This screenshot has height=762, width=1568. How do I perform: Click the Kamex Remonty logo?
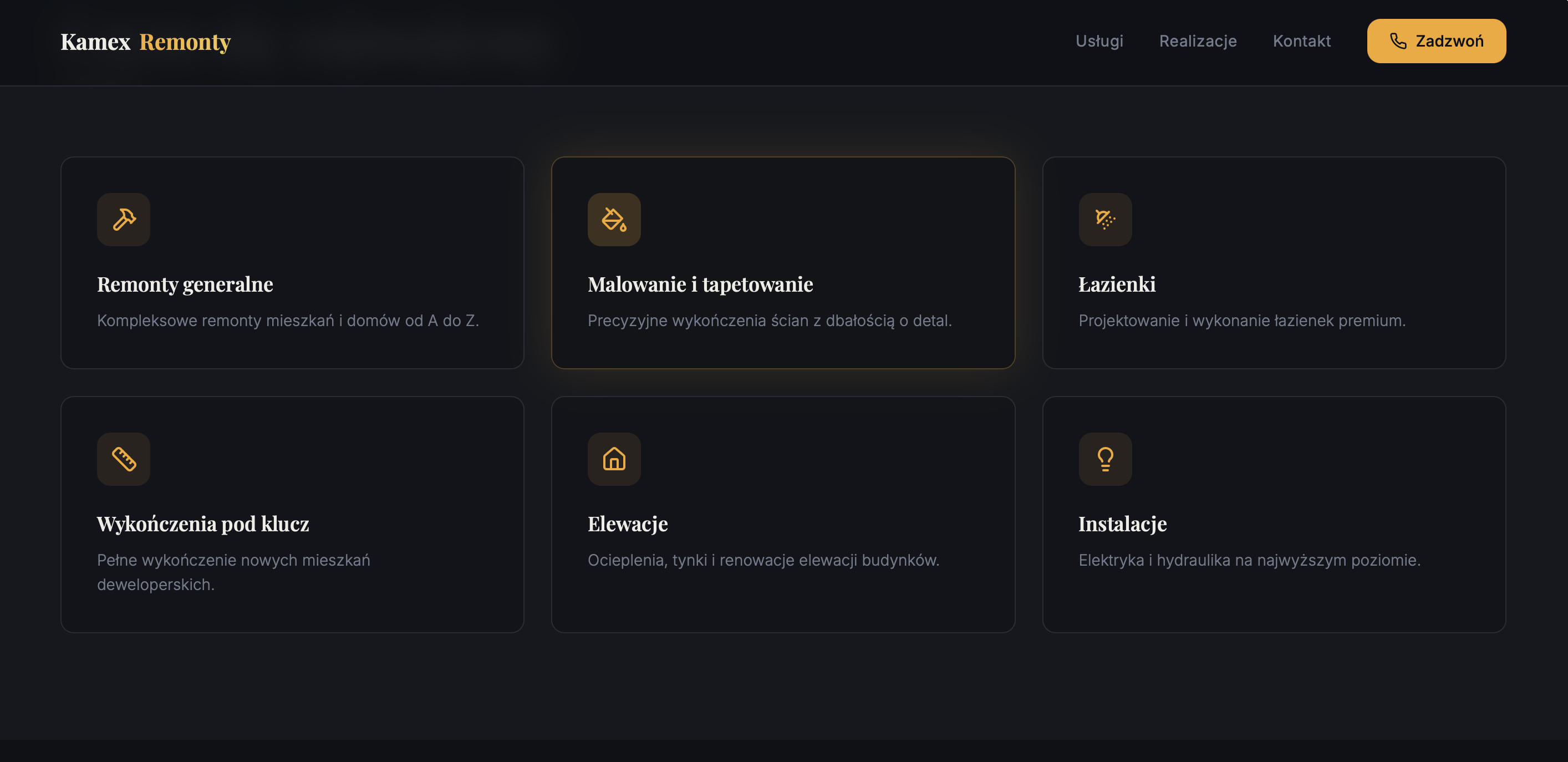(x=145, y=42)
